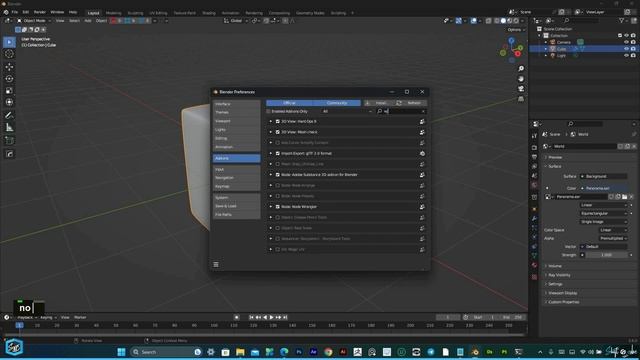Open the Interface section in Preferences
Image resolution: width=640 pixels, height=360 pixels.
(236, 104)
